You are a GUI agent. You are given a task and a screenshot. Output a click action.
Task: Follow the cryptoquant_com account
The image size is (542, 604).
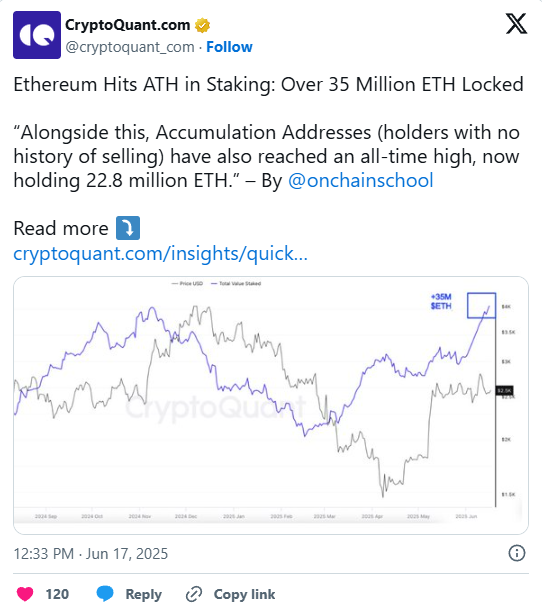click(x=229, y=47)
